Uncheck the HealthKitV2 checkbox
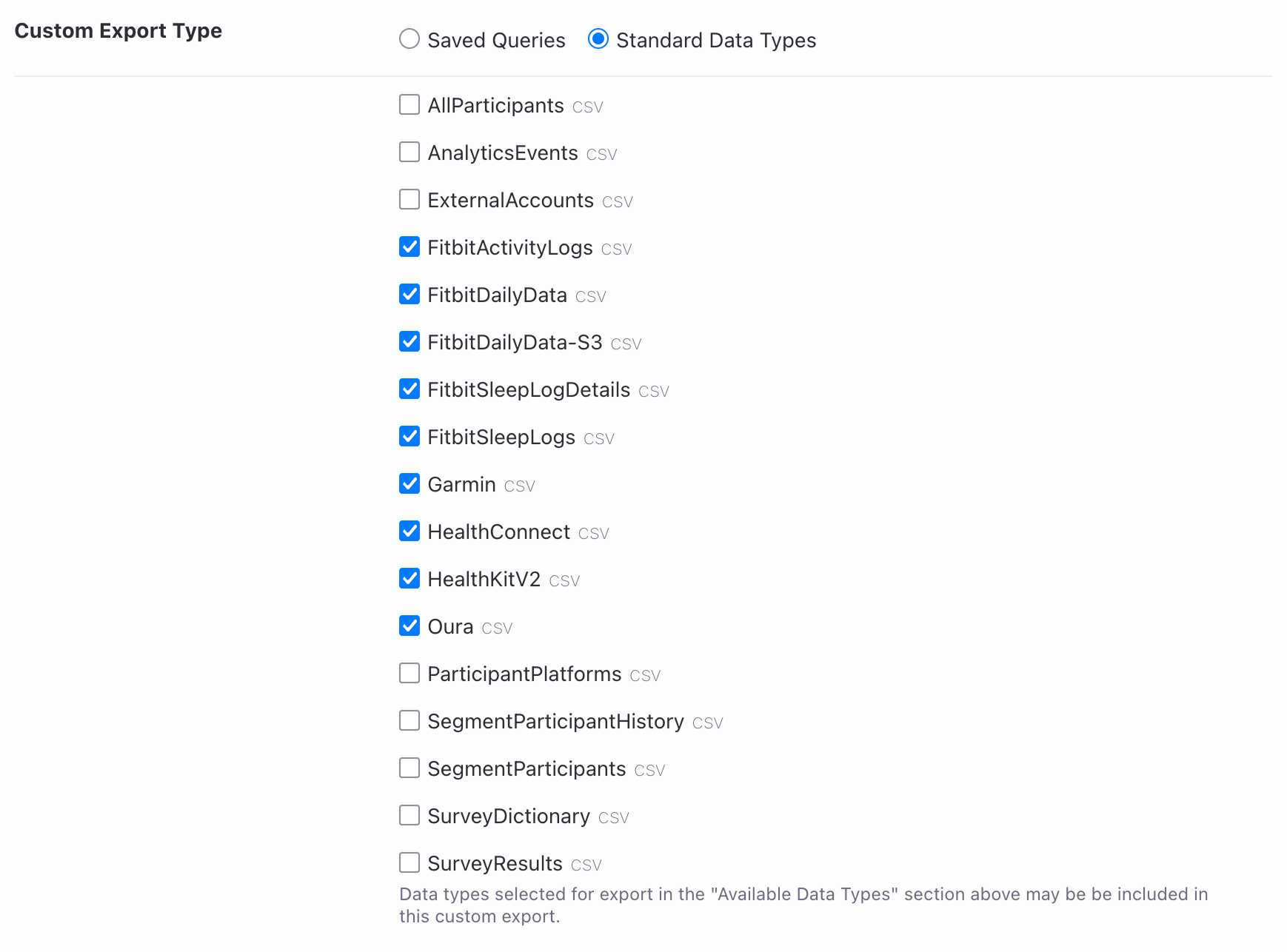Viewport: 1287px width, 952px height. 409,579
